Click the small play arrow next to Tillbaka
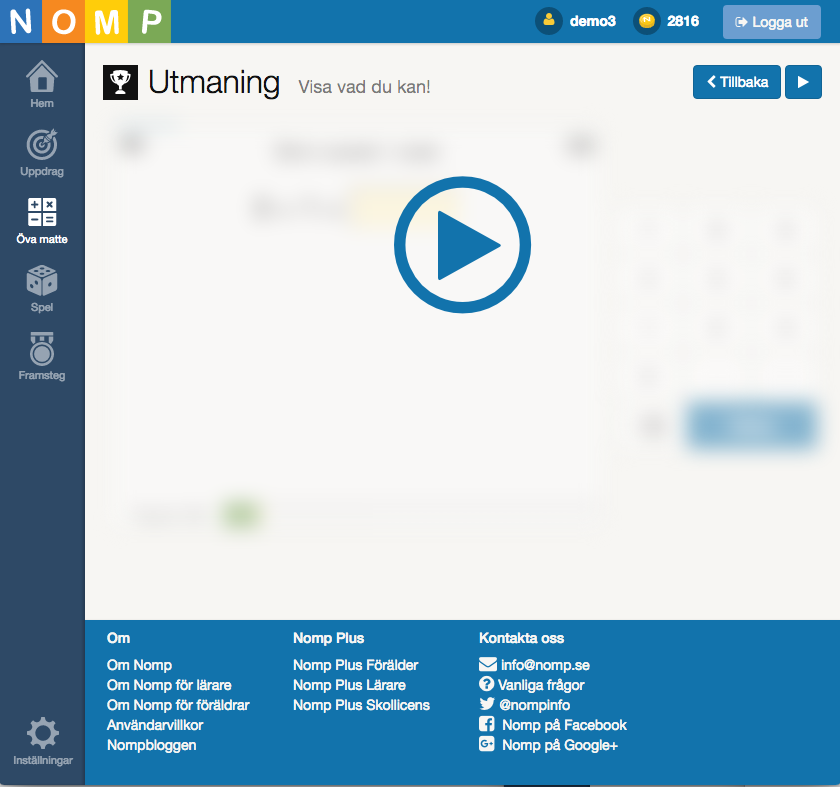Viewport: 840px width, 787px height. pyautogui.click(x=803, y=82)
